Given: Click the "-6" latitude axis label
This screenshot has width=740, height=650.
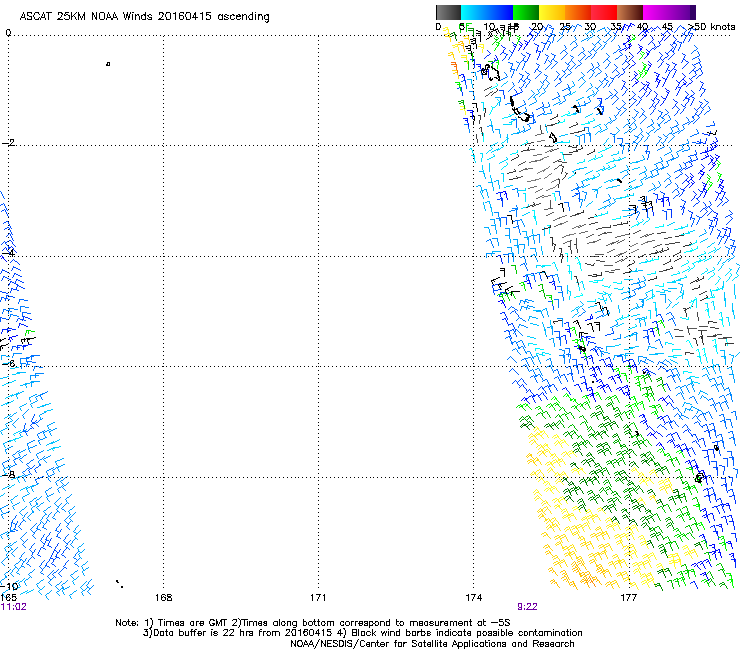Looking at the screenshot, I should pyautogui.click(x=8, y=363).
